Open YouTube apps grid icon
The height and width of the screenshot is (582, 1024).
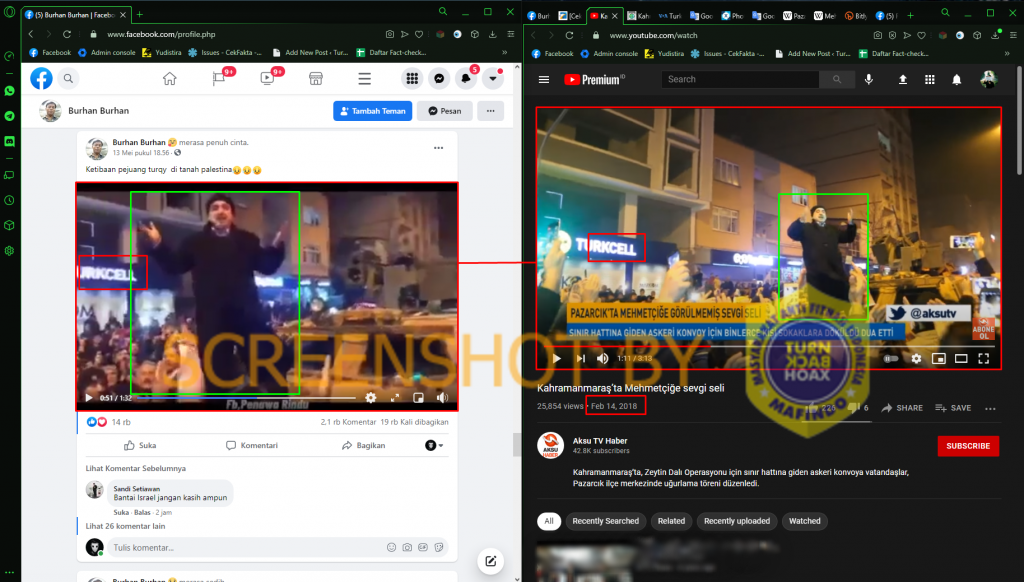(929, 80)
